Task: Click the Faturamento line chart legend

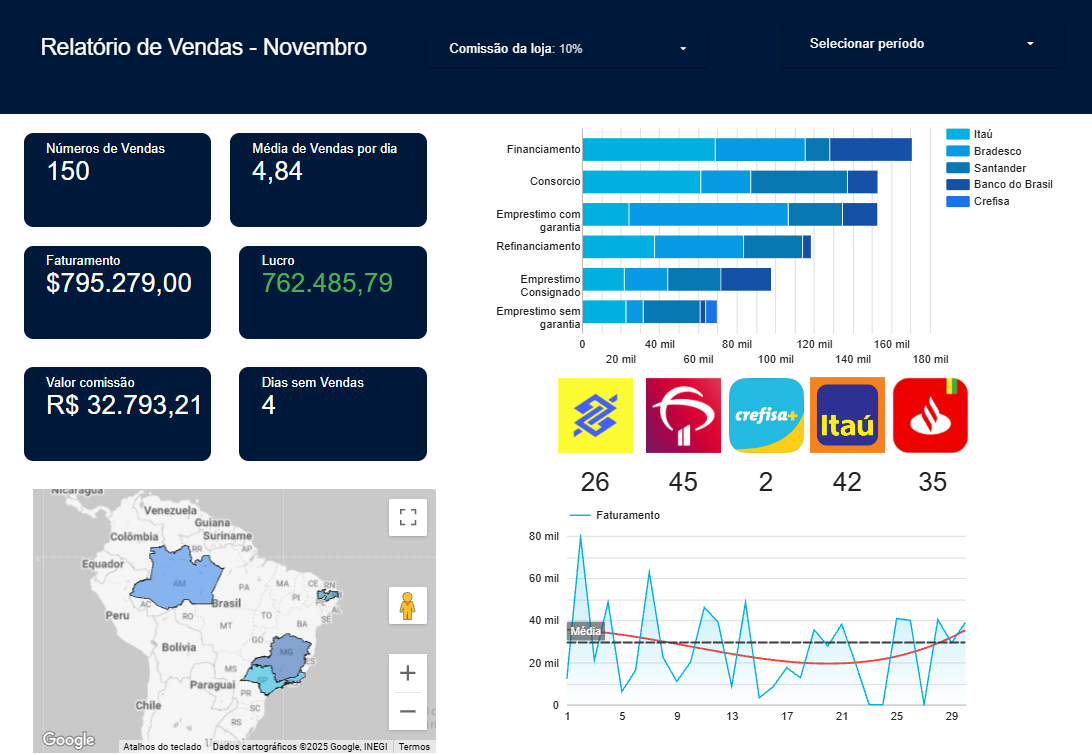Action: (x=627, y=515)
